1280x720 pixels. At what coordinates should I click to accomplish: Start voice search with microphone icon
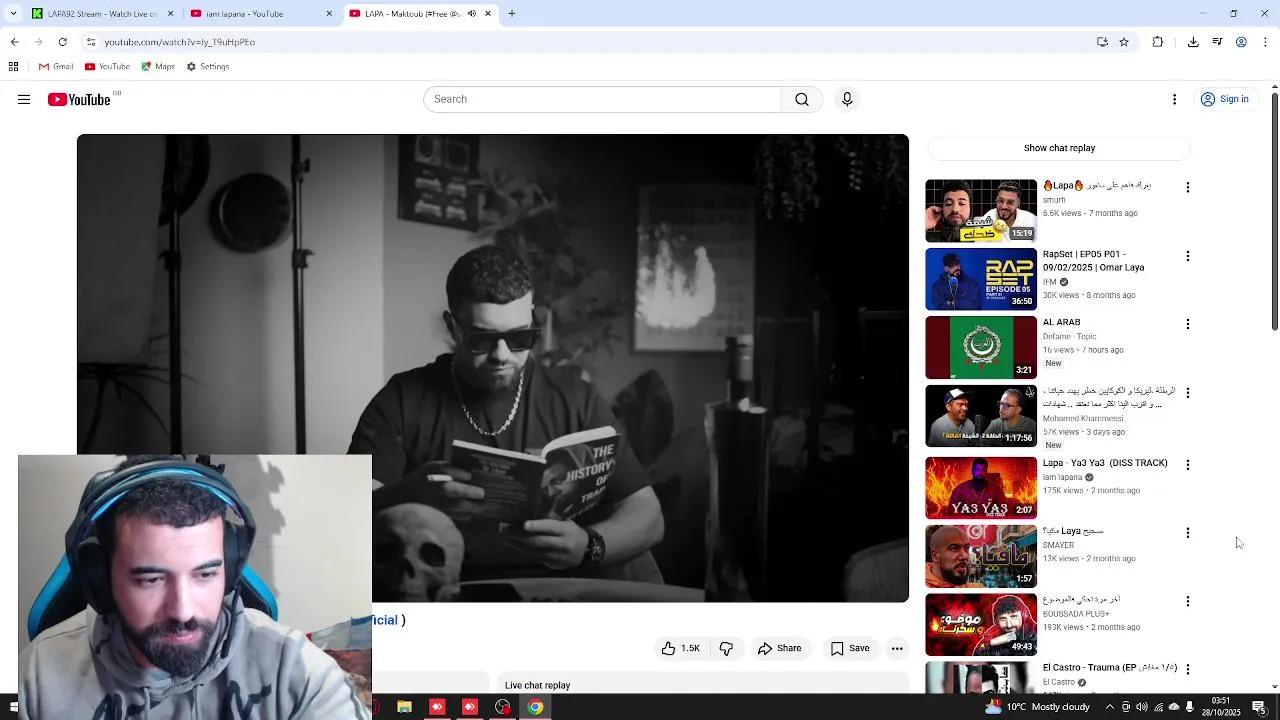coord(847,99)
